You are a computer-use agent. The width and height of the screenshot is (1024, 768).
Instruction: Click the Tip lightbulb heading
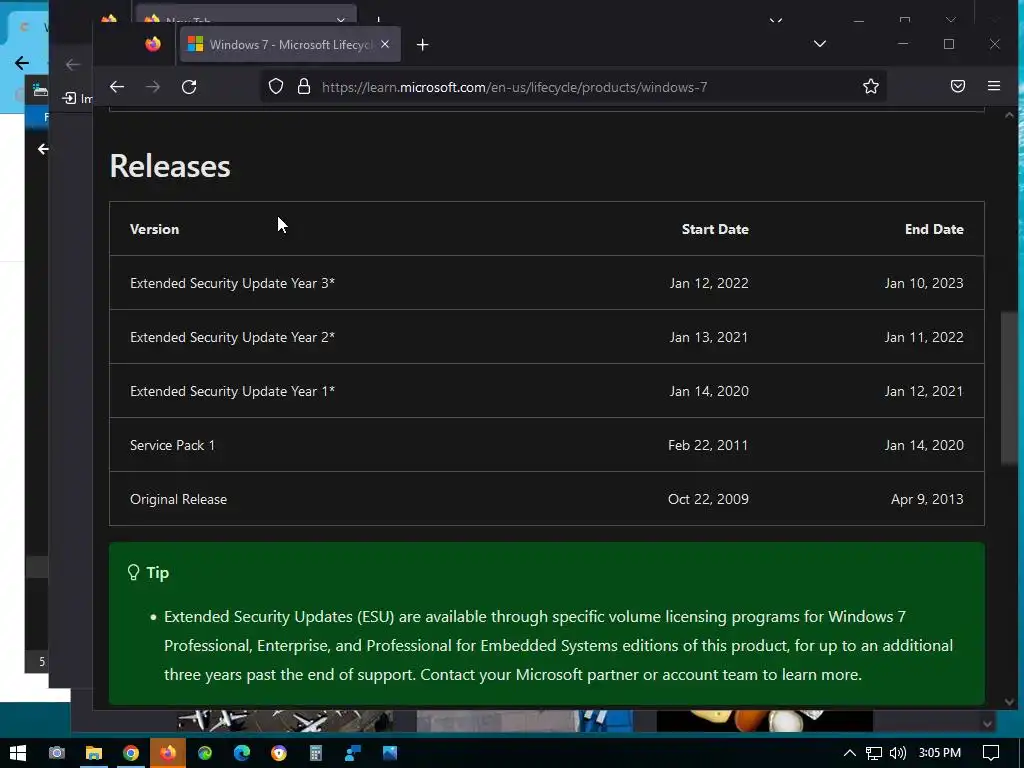point(148,573)
